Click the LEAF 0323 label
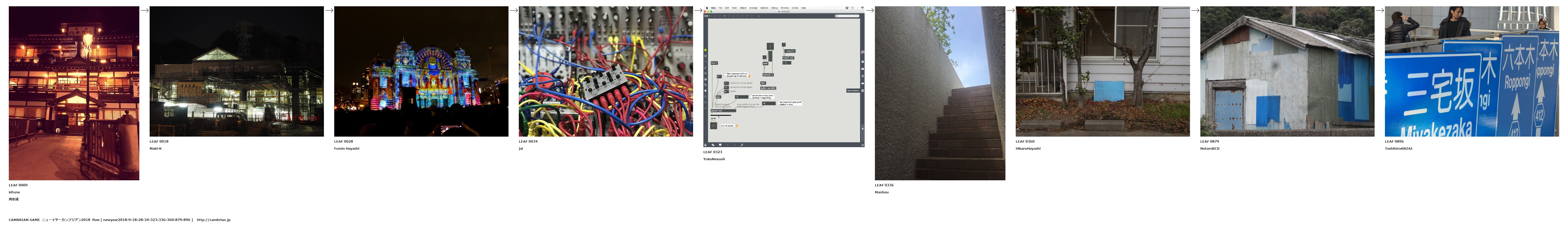 coord(712,152)
